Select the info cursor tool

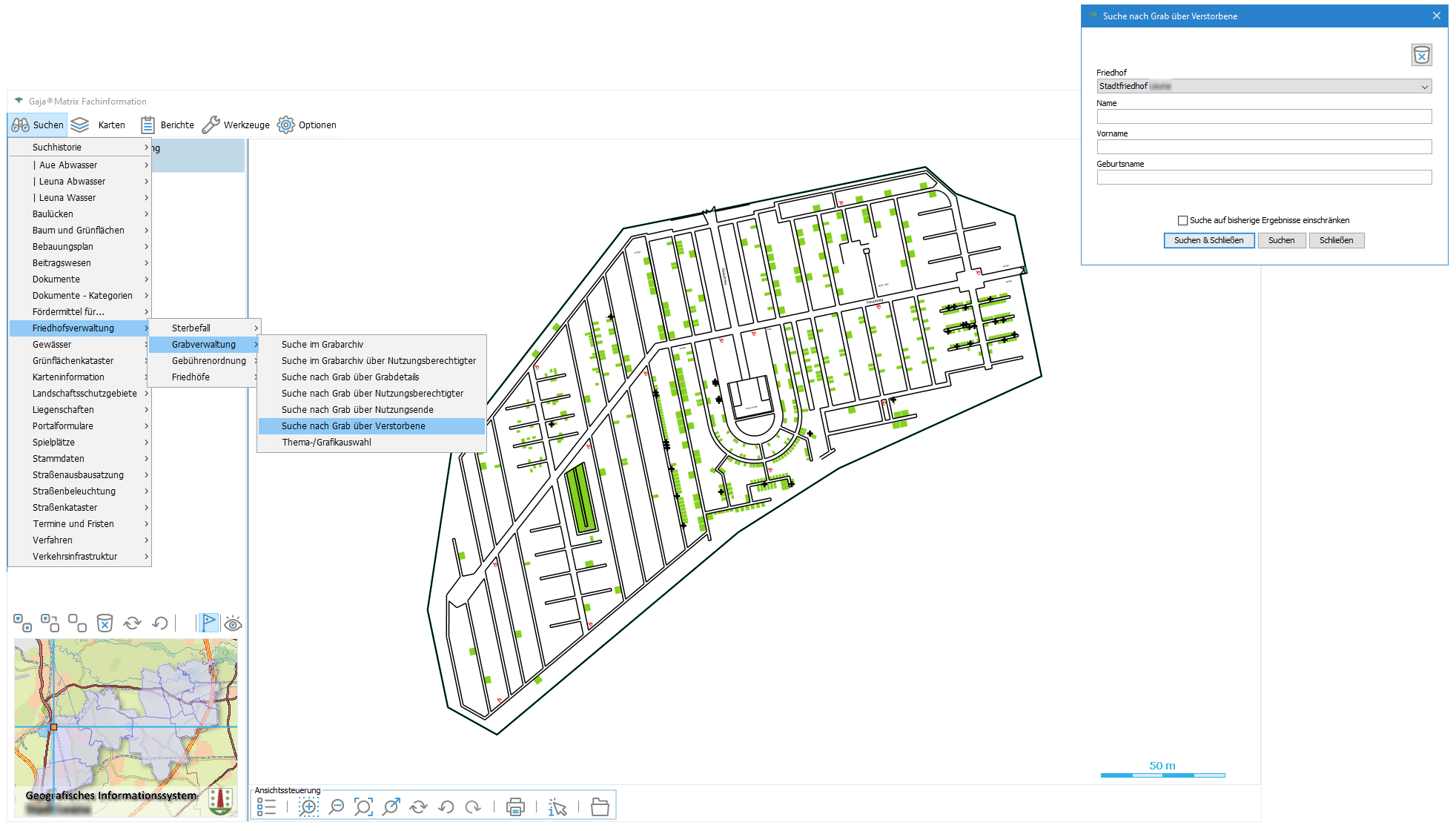pos(557,807)
